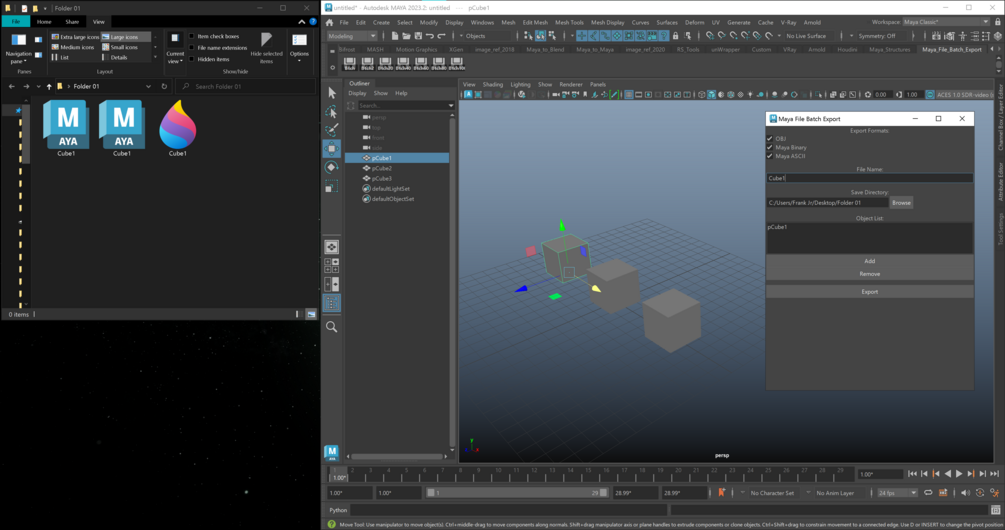
Task: Click the Undo arrow icon
Action: click(x=429, y=36)
